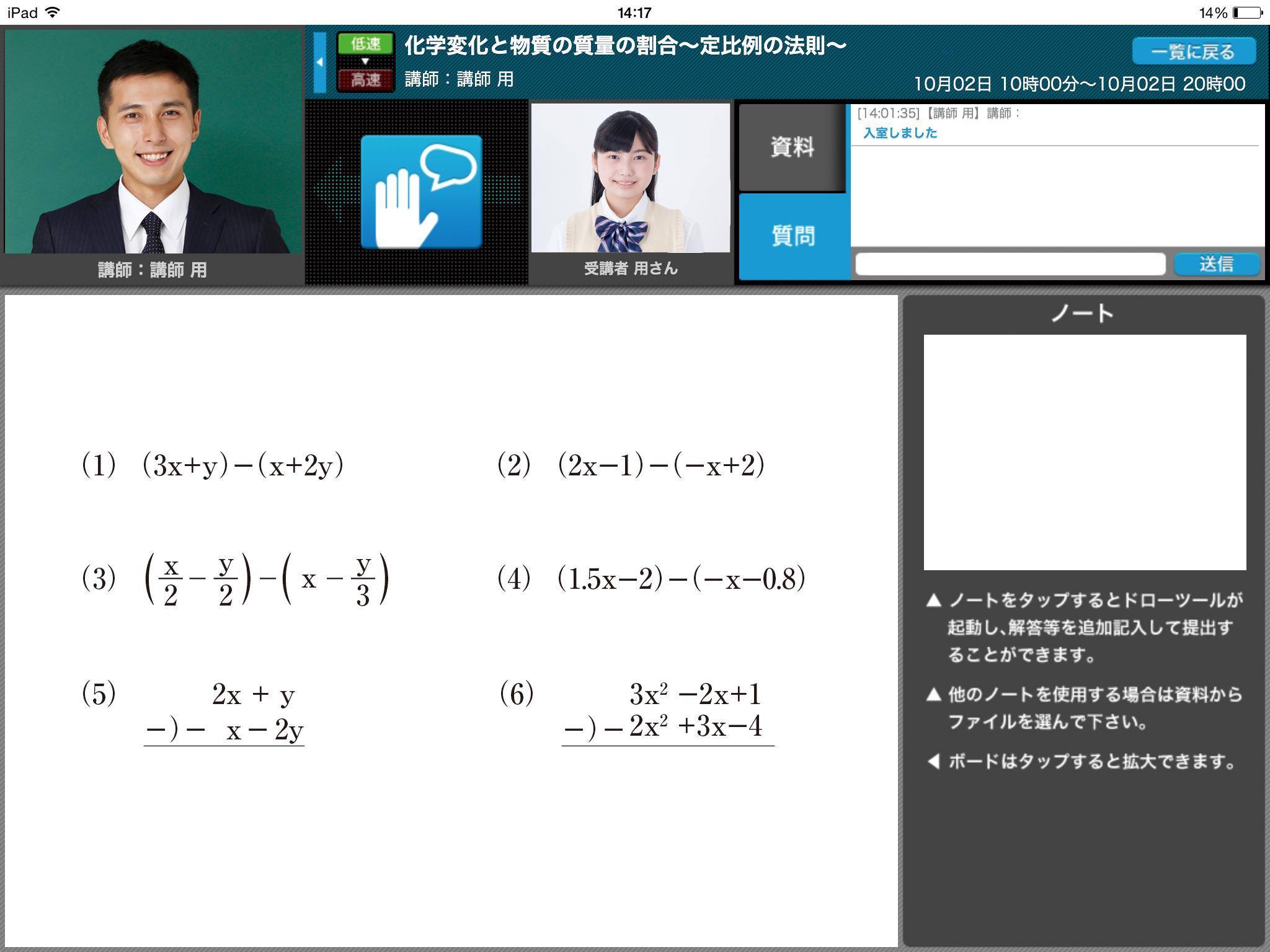Screen dimensions: 1270x952
Task: Return to list with 一覧に戻る button
Action: click(x=1193, y=51)
